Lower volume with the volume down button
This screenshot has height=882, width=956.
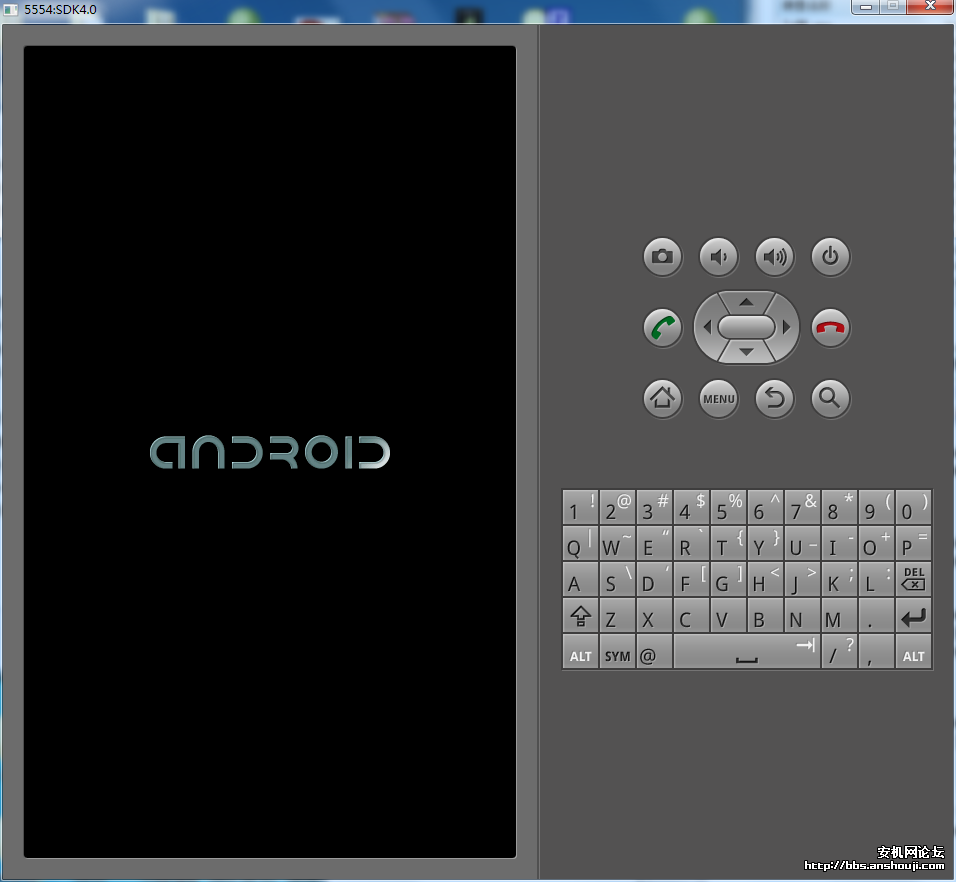pos(719,257)
